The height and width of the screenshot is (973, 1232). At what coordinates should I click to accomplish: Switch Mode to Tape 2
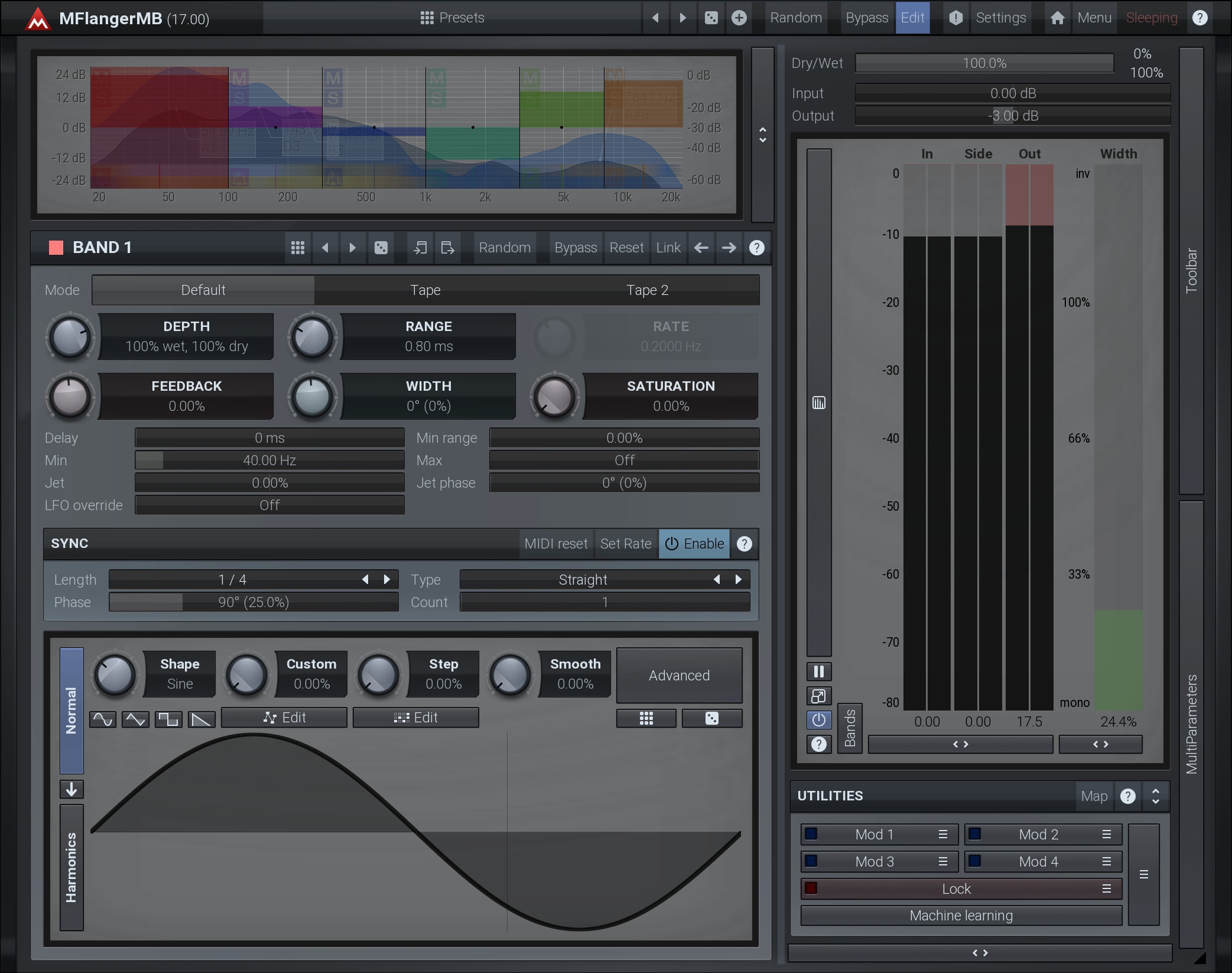tap(647, 290)
